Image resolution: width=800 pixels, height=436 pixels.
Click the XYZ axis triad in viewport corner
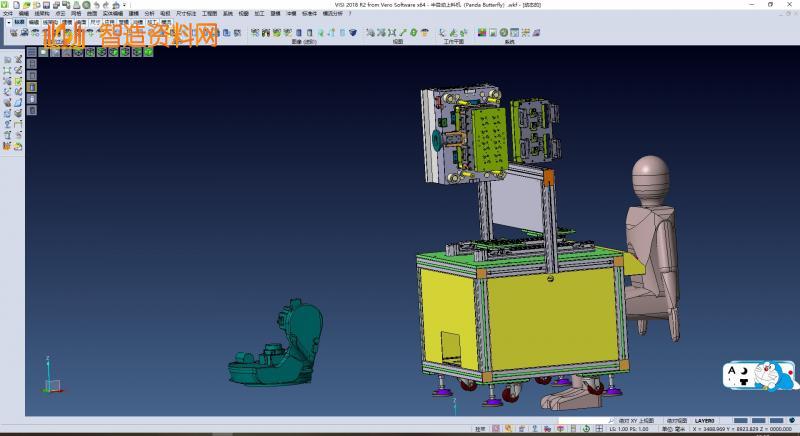50,380
